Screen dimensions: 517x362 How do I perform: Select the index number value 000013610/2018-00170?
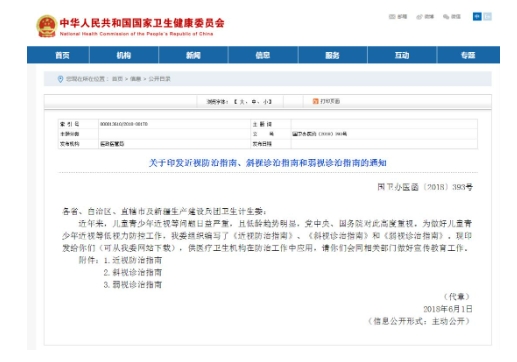124,124
